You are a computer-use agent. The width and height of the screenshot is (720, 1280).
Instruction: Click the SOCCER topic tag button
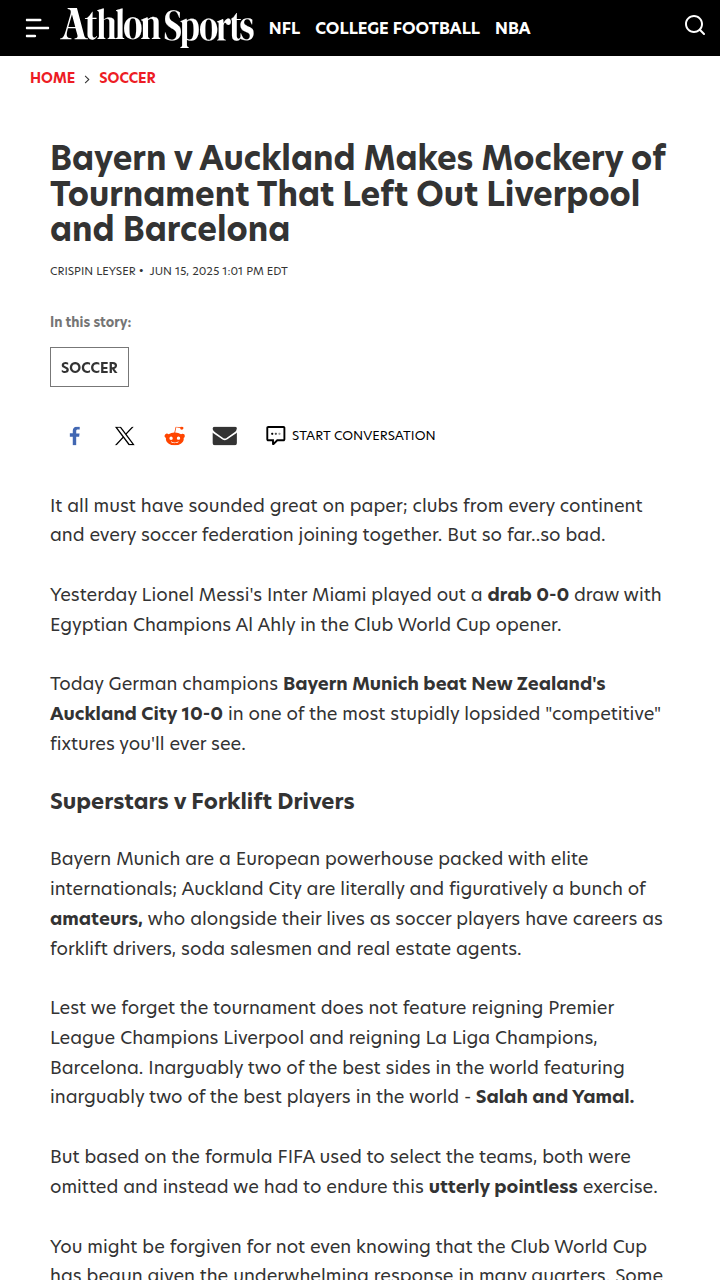click(89, 367)
